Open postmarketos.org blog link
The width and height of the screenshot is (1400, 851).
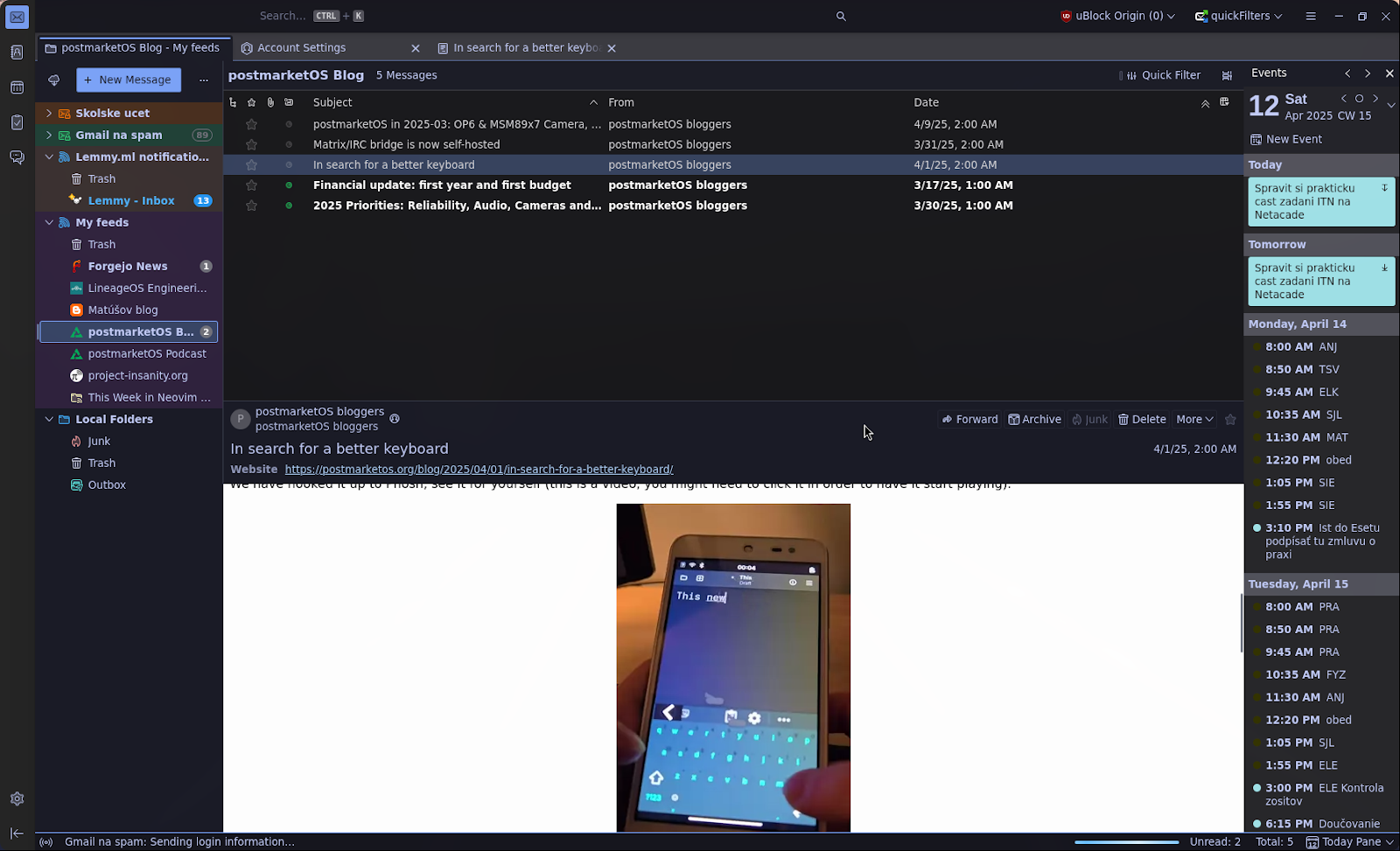[479, 470]
